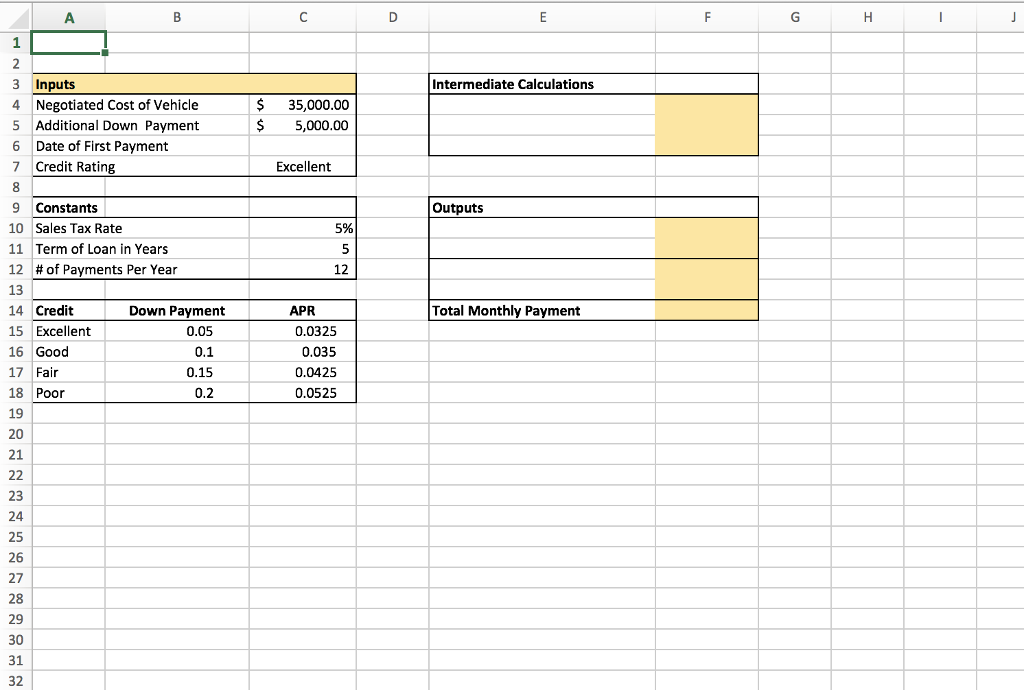
Task: Select the 5,000.00 value cell
Action: [x=303, y=125]
